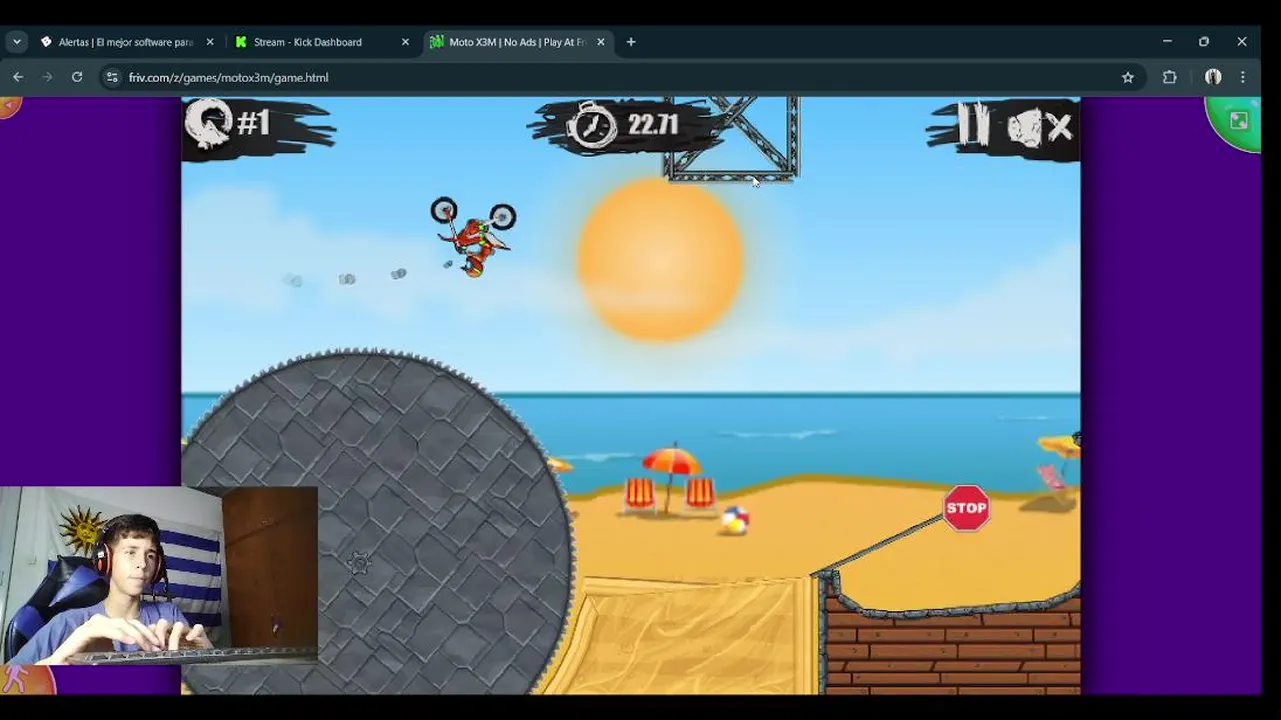Image resolution: width=1281 pixels, height=720 pixels.
Task: Open the Chrome profile avatar
Action: (x=1213, y=77)
